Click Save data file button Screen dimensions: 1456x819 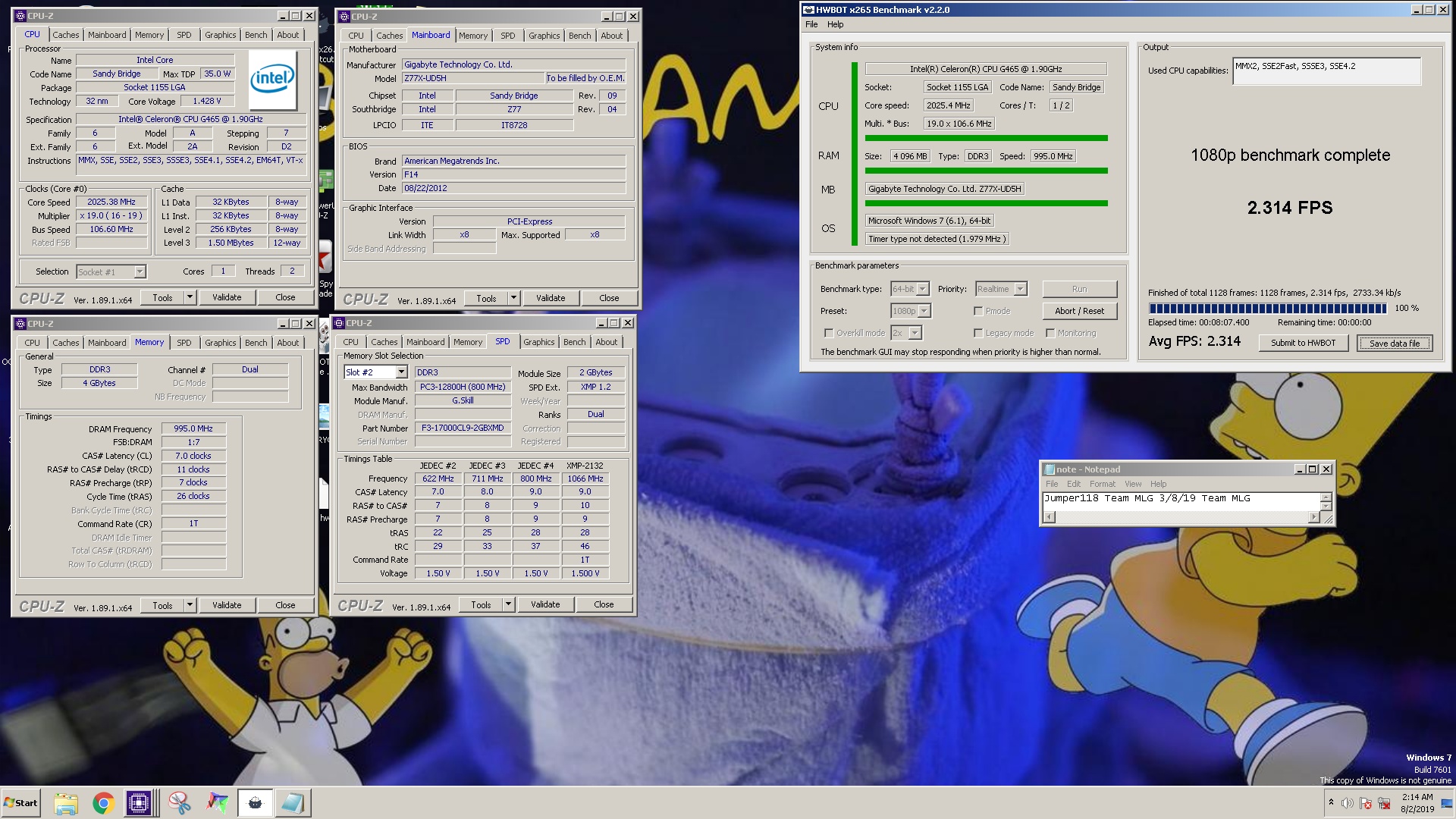[1394, 344]
